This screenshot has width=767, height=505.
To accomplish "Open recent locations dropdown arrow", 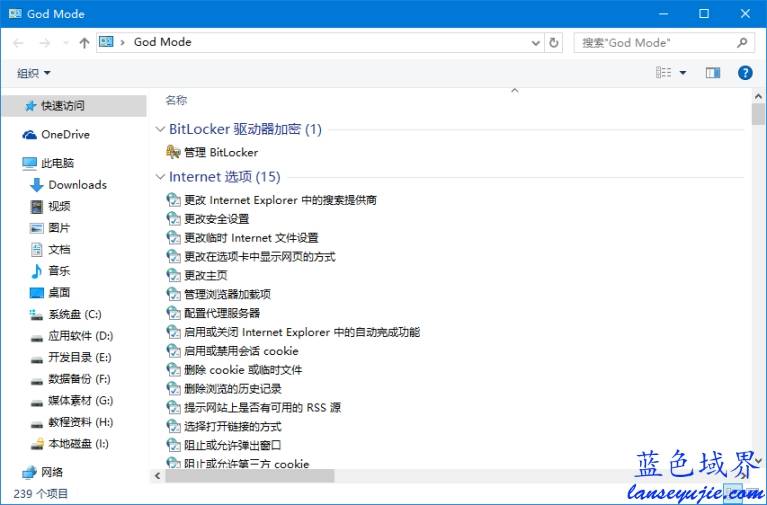I will (x=66, y=43).
